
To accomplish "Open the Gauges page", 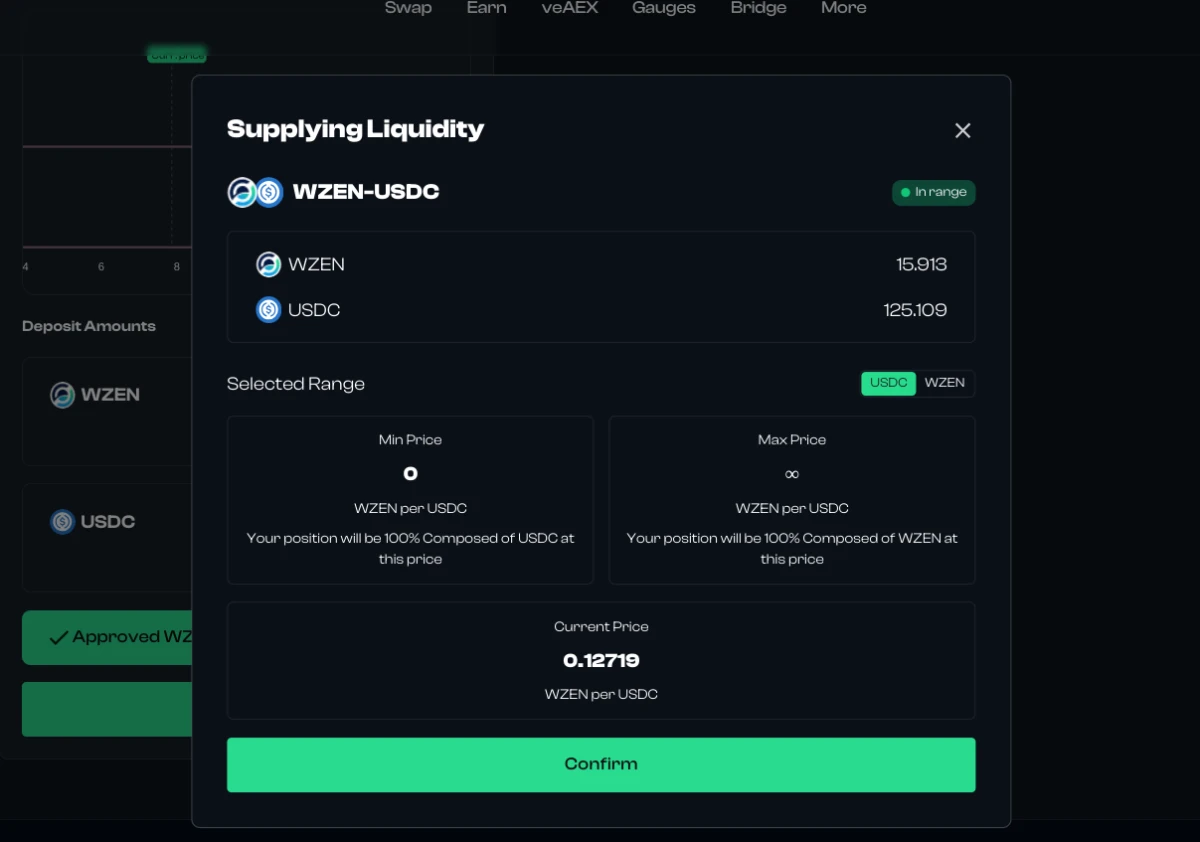I will tap(664, 8).
